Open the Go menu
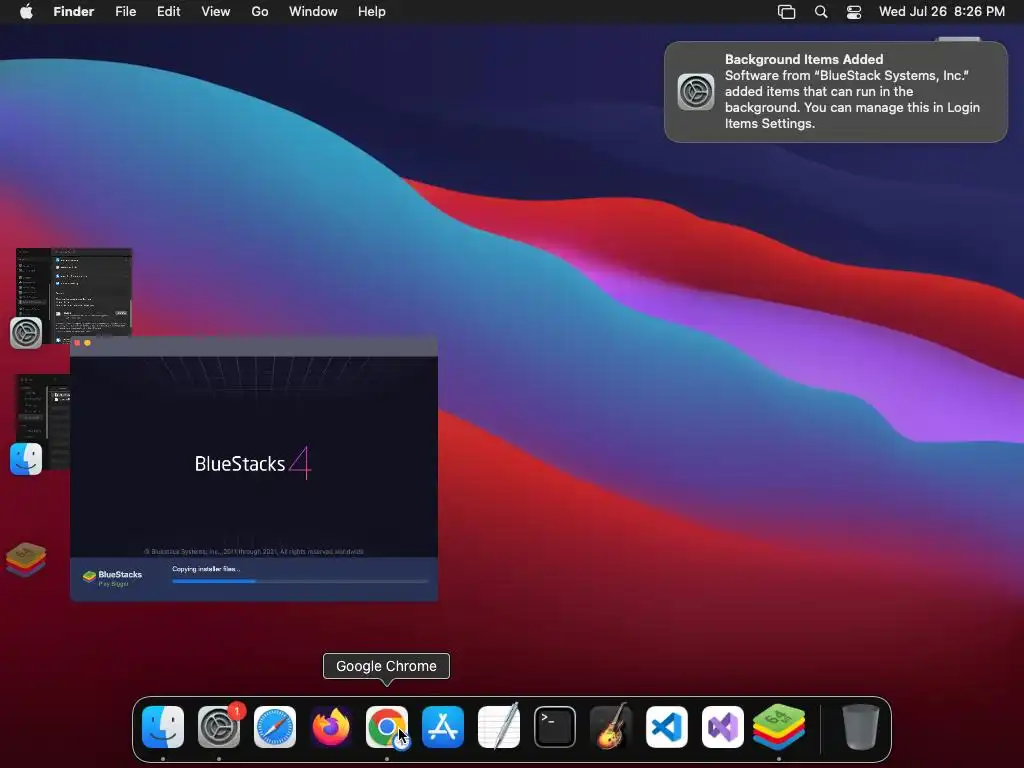The height and width of the screenshot is (768, 1024). 260,11
